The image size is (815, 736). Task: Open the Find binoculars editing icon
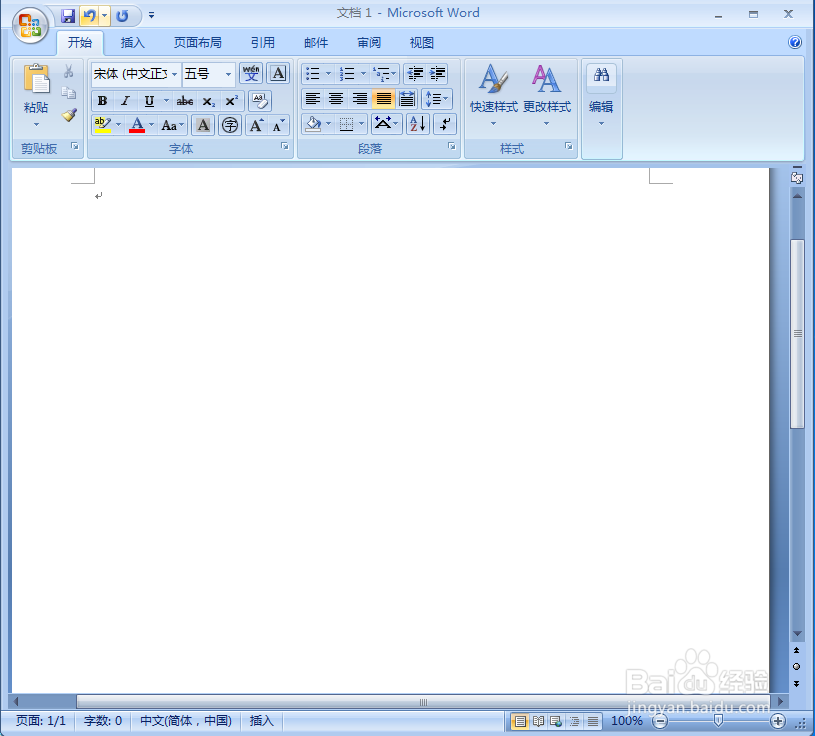tap(601, 75)
